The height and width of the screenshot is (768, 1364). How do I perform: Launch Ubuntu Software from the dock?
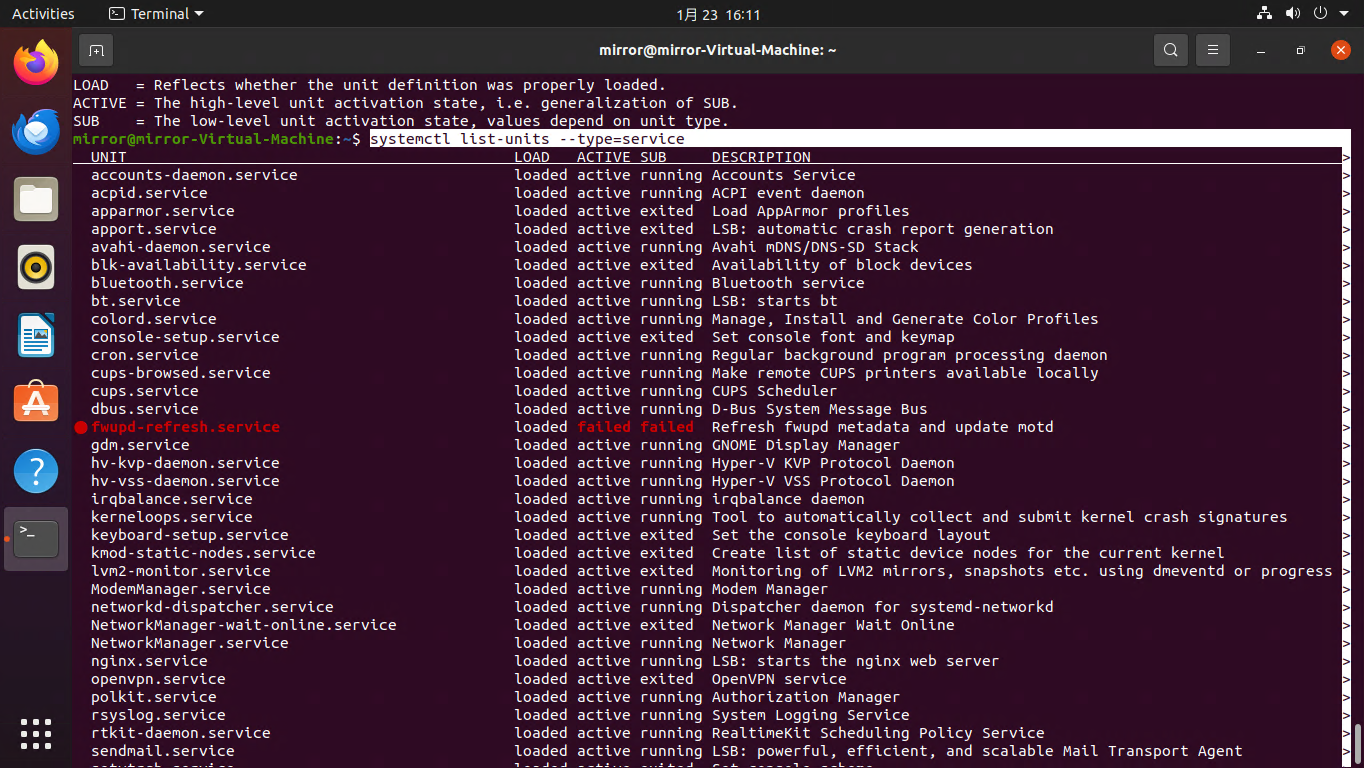pyautogui.click(x=35, y=401)
